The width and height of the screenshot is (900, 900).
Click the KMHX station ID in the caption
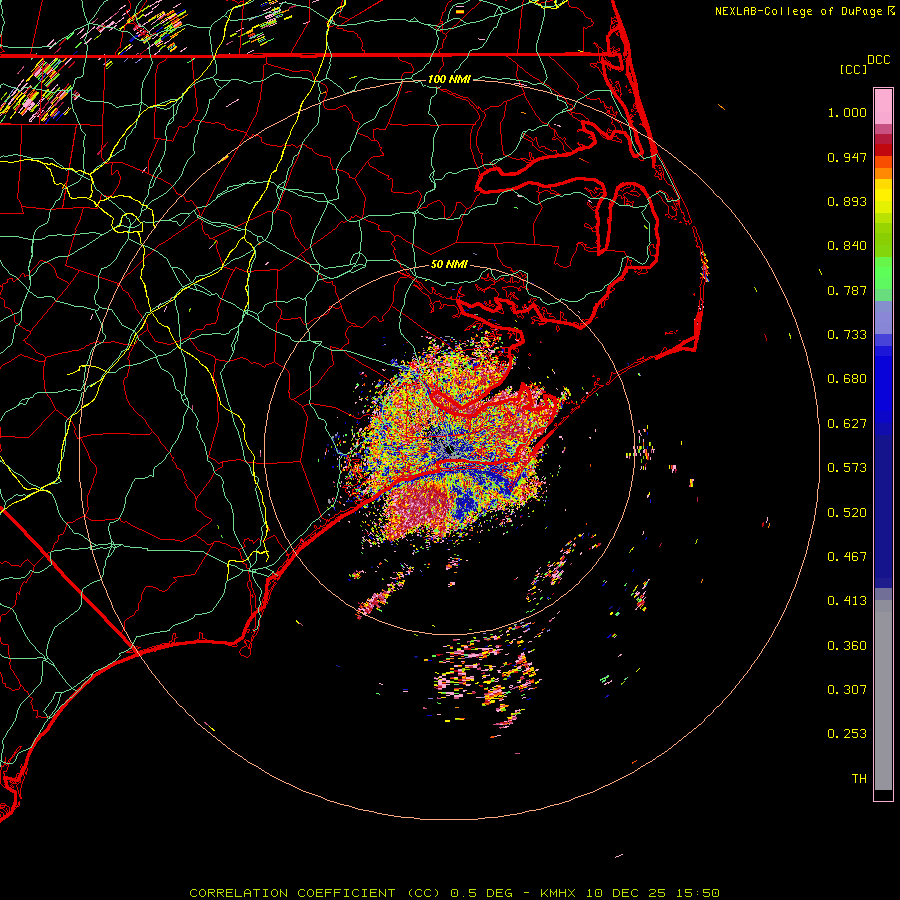point(560,893)
